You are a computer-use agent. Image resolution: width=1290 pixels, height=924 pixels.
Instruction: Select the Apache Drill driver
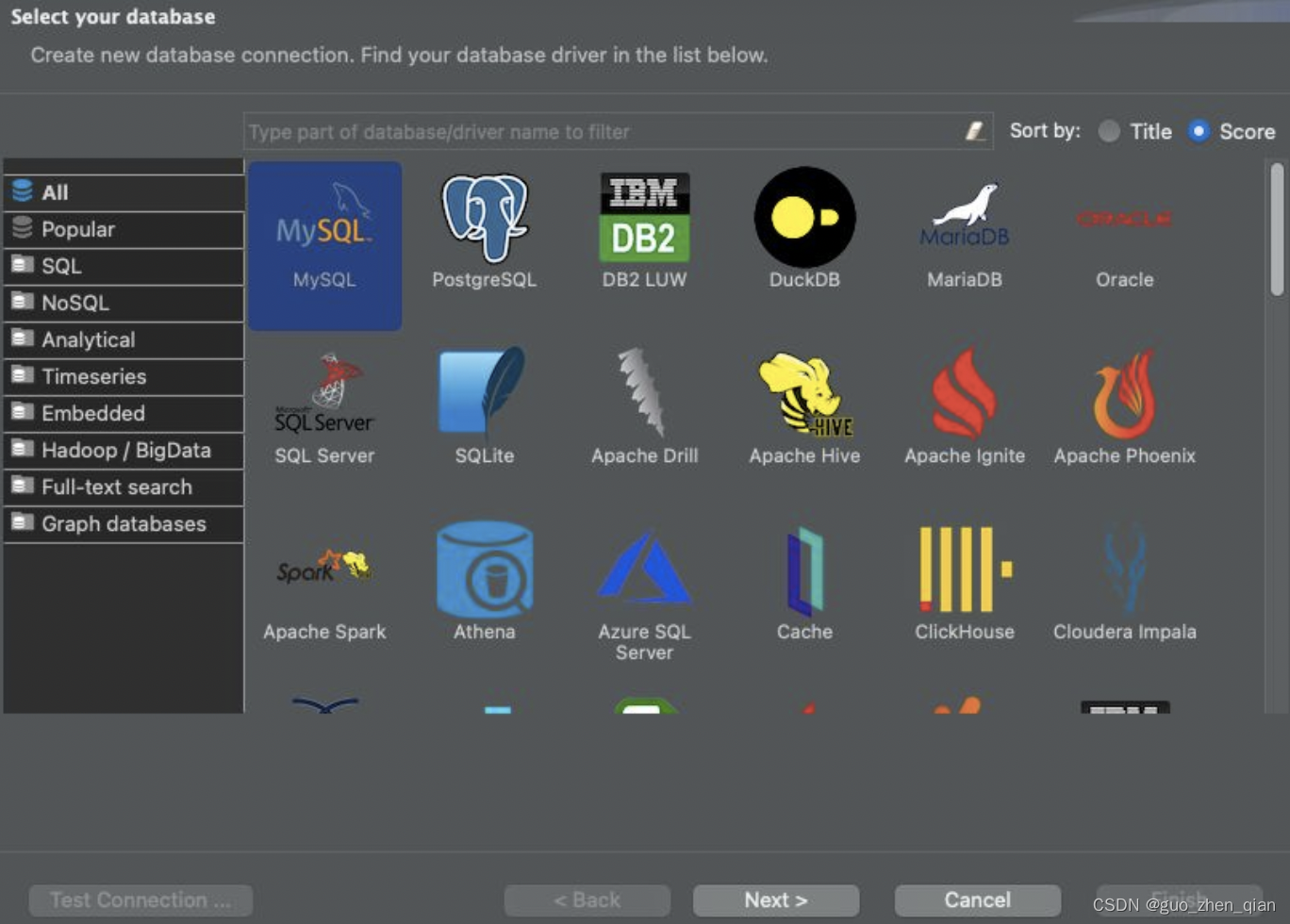[x=644, y=406]
